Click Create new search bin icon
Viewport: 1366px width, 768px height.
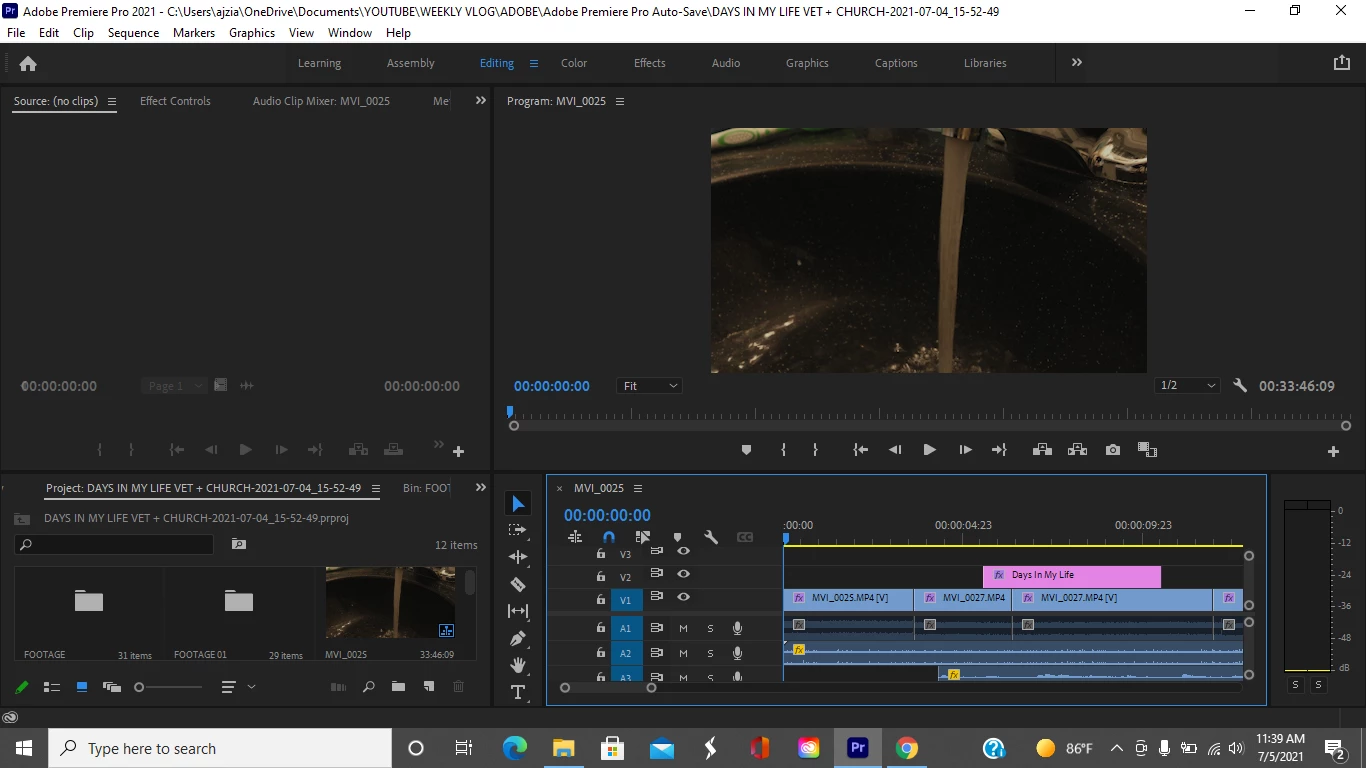pyautogui.click(x=238, y=544)
